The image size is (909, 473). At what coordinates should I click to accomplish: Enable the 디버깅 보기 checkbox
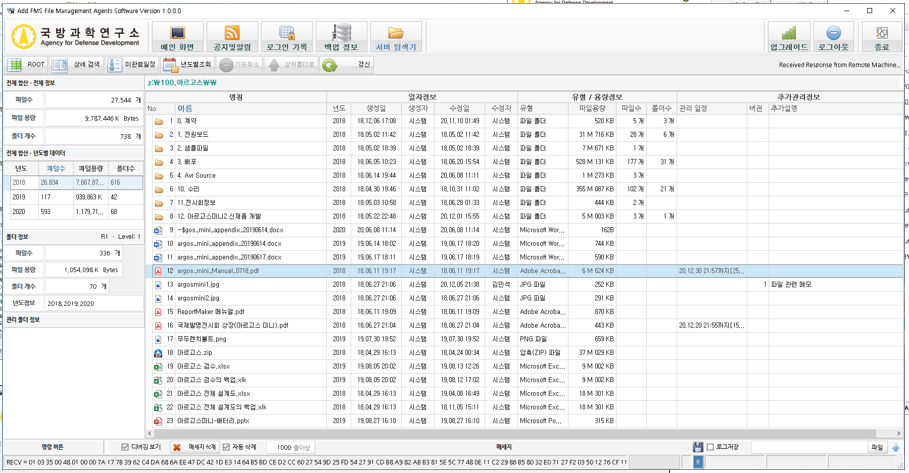(125, 448)
